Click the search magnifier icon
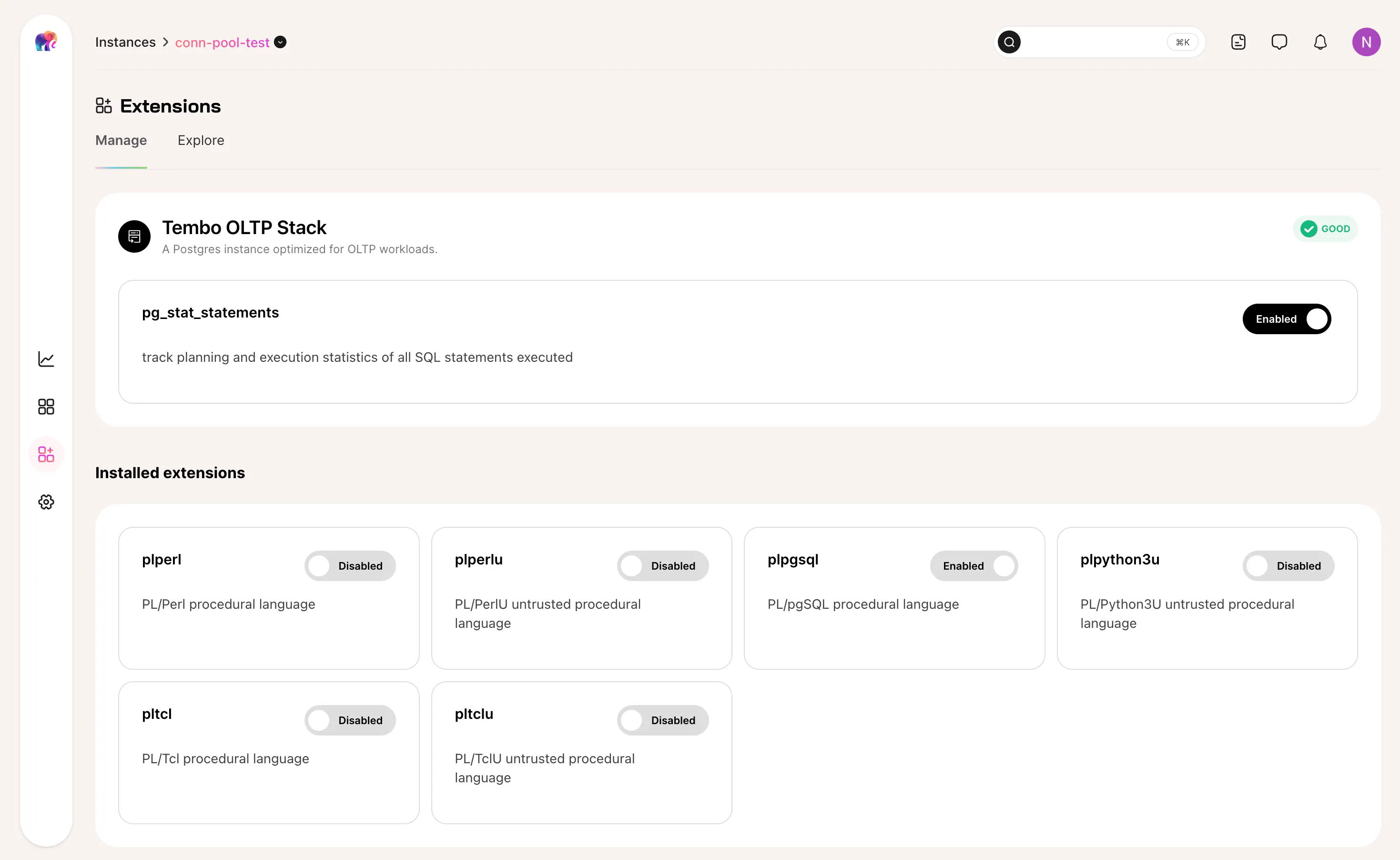Screen dimensions: 1400x860 [1009, 42]
